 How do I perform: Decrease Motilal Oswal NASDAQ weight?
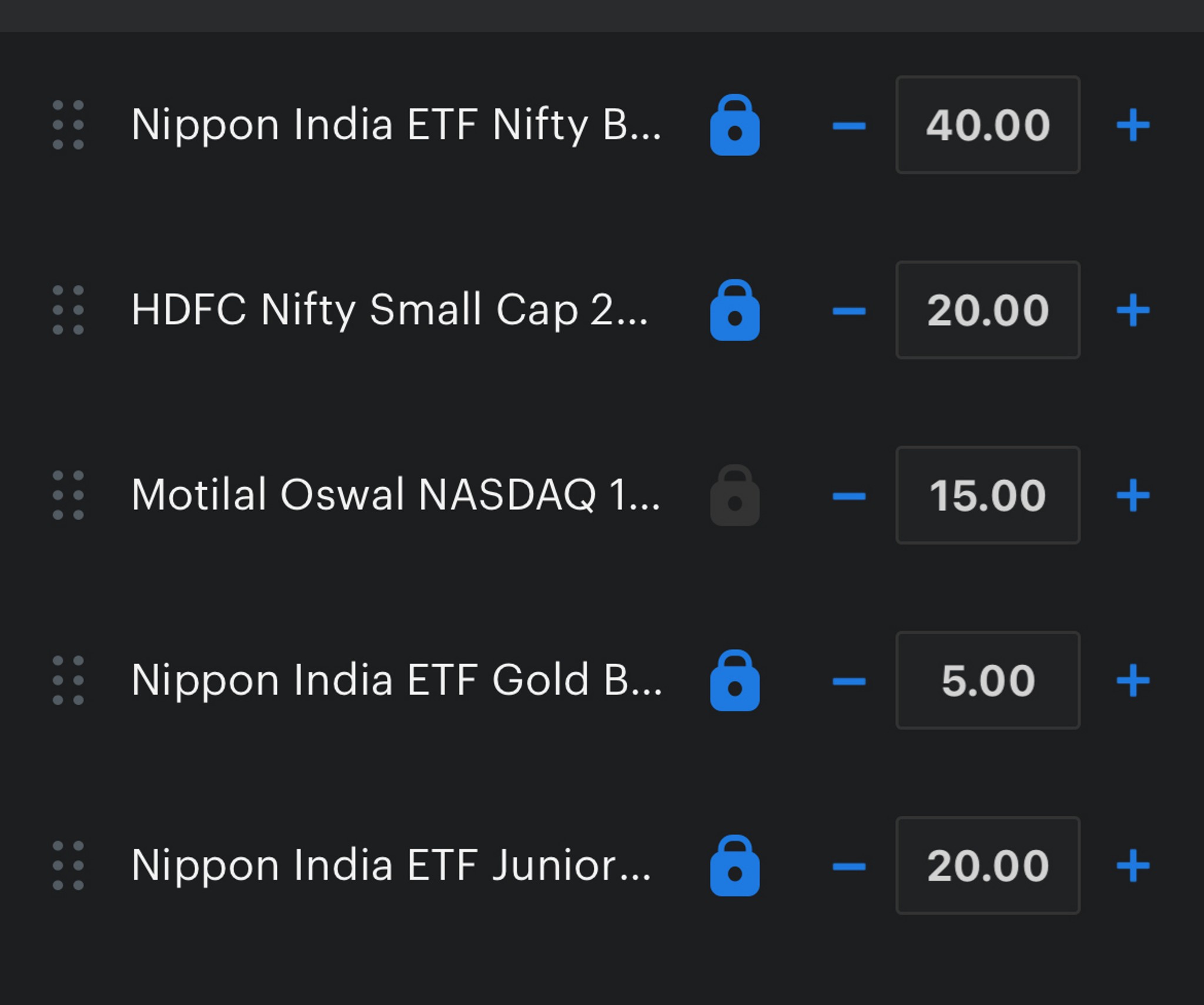[x=849, y=496]
